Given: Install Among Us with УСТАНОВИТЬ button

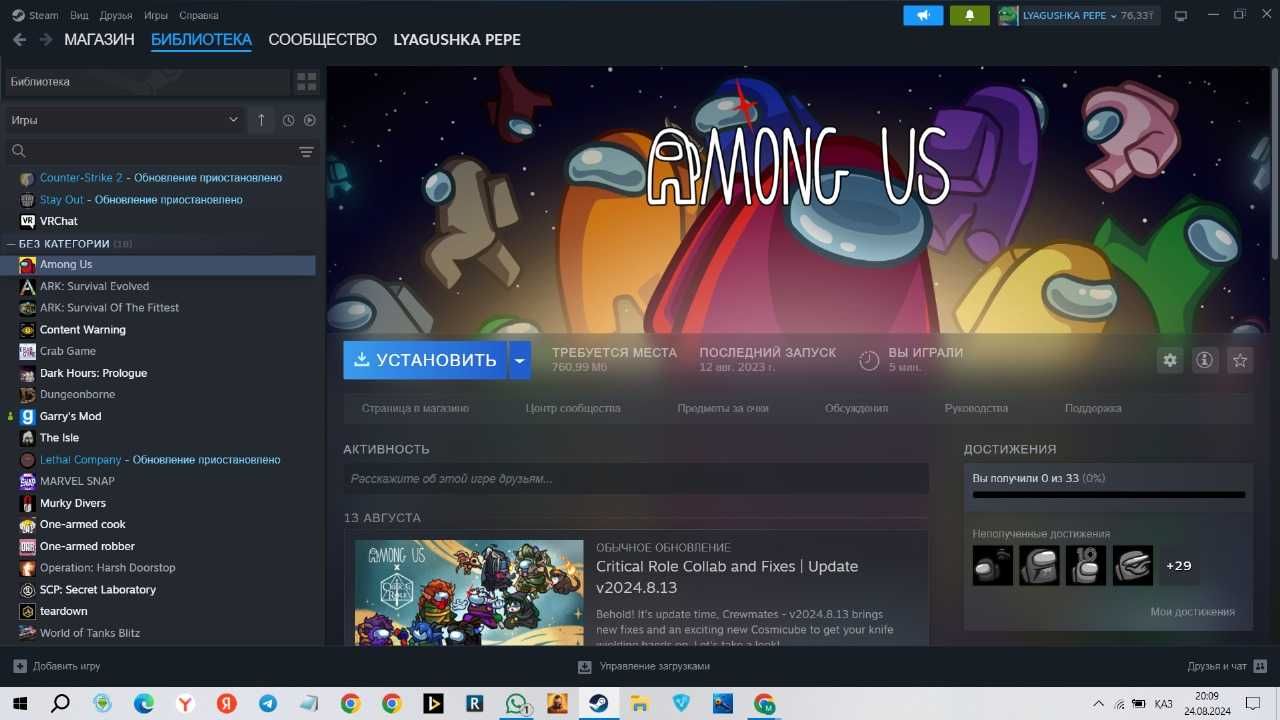Looking at the screenshot, I should (x=425, y=360).
